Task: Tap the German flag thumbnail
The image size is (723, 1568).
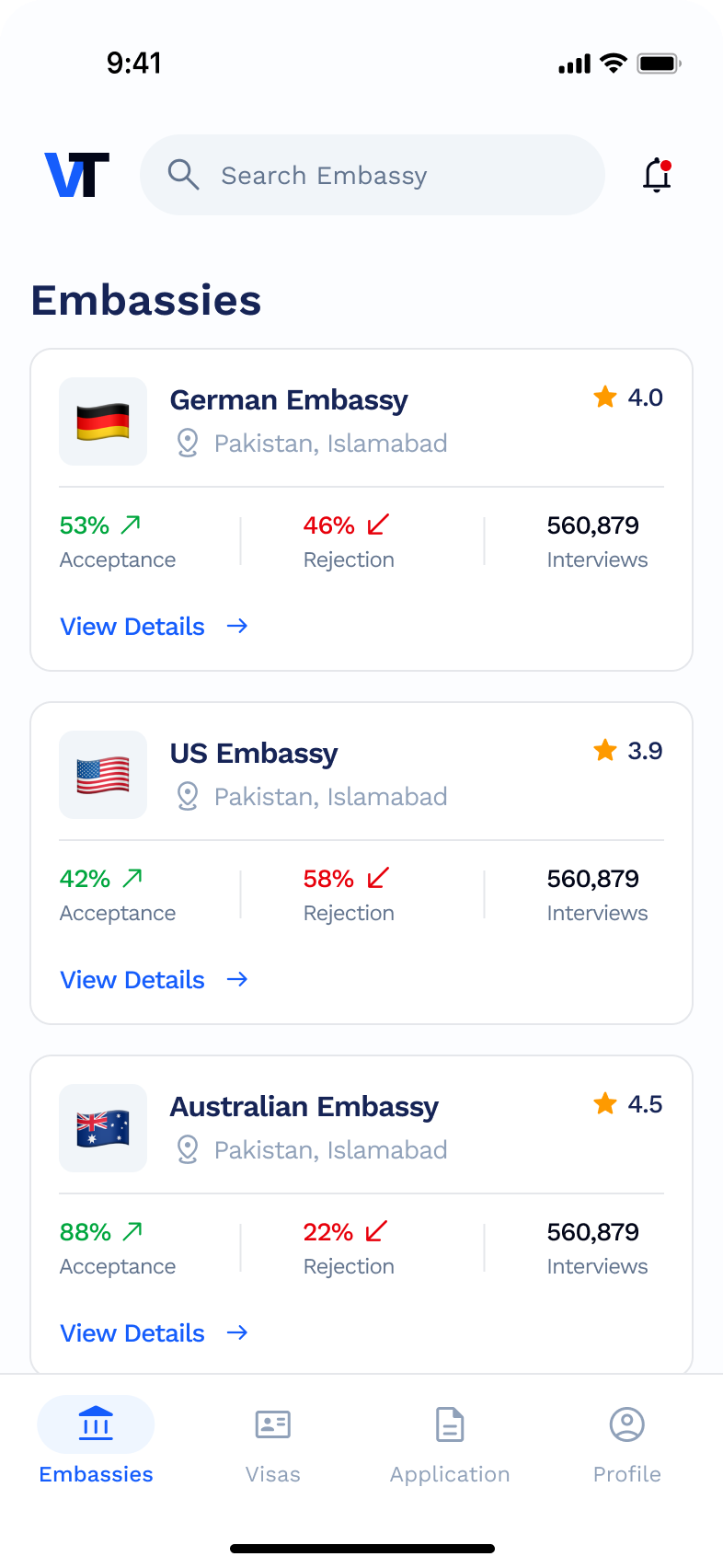Action: [x=103, y=421]
